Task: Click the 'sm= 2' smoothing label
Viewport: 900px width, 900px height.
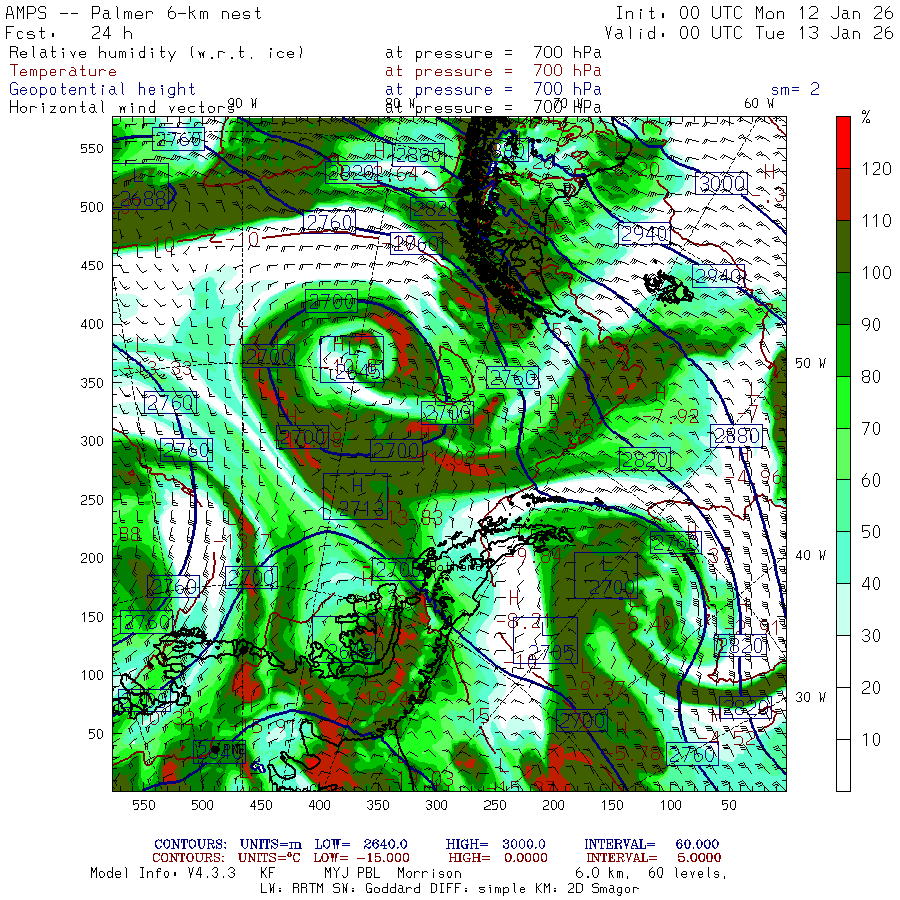Action: (795, 89)
